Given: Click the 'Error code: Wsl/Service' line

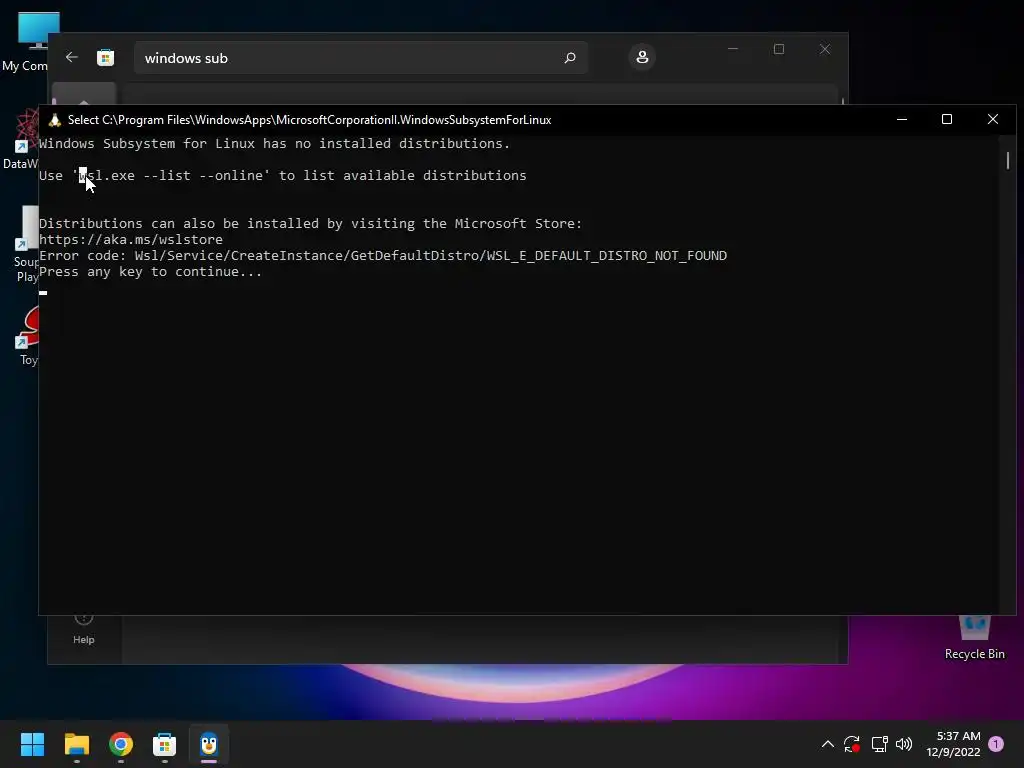Looking at the screenshot, I should click(383, 255).
